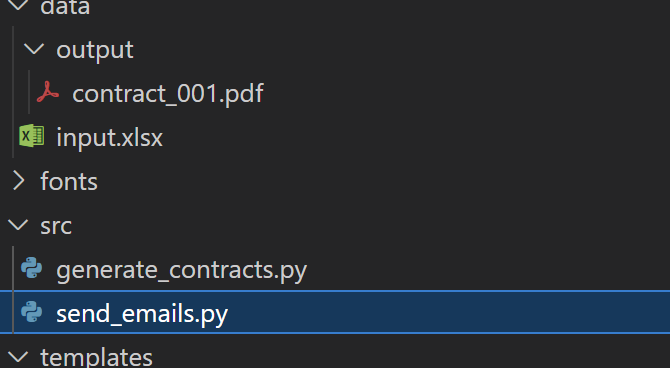Collapse the templates folder chevron
Image resolution: width=670 pixels, height=368 pixels.
coord(18,356)
